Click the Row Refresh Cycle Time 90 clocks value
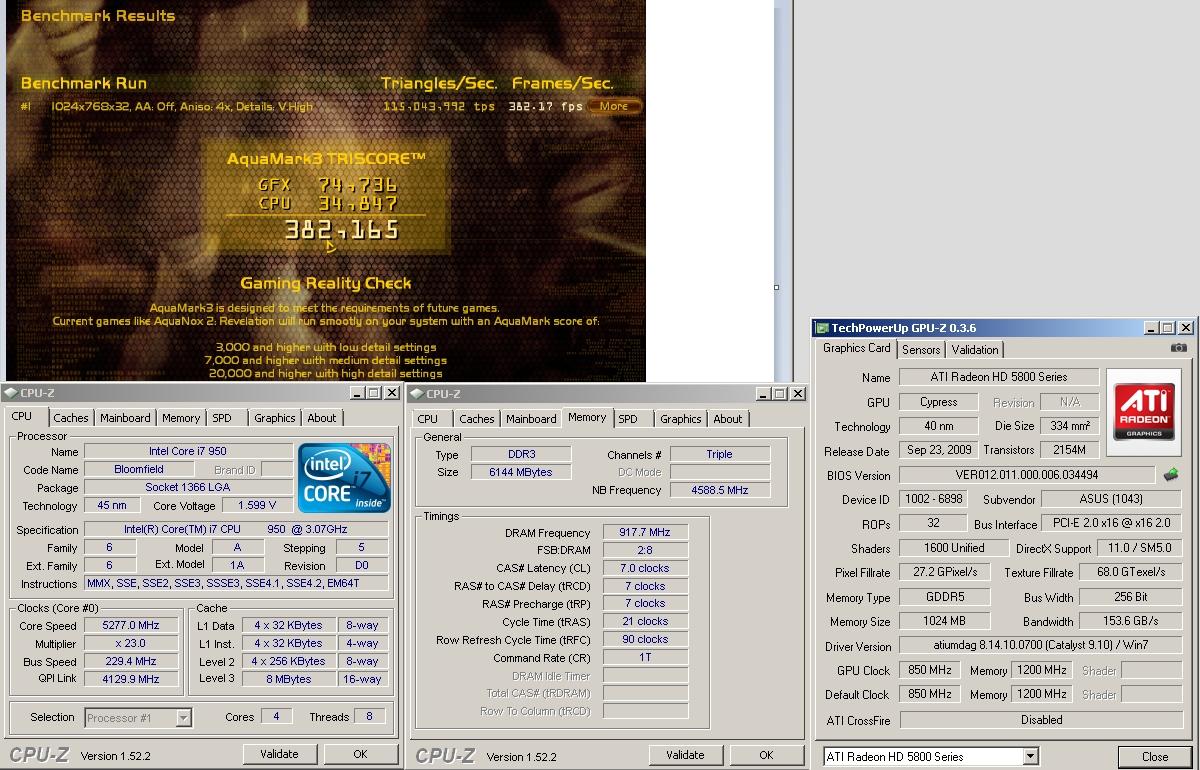The width and height of the screenshot is (1200, 770). coord(645,639)
